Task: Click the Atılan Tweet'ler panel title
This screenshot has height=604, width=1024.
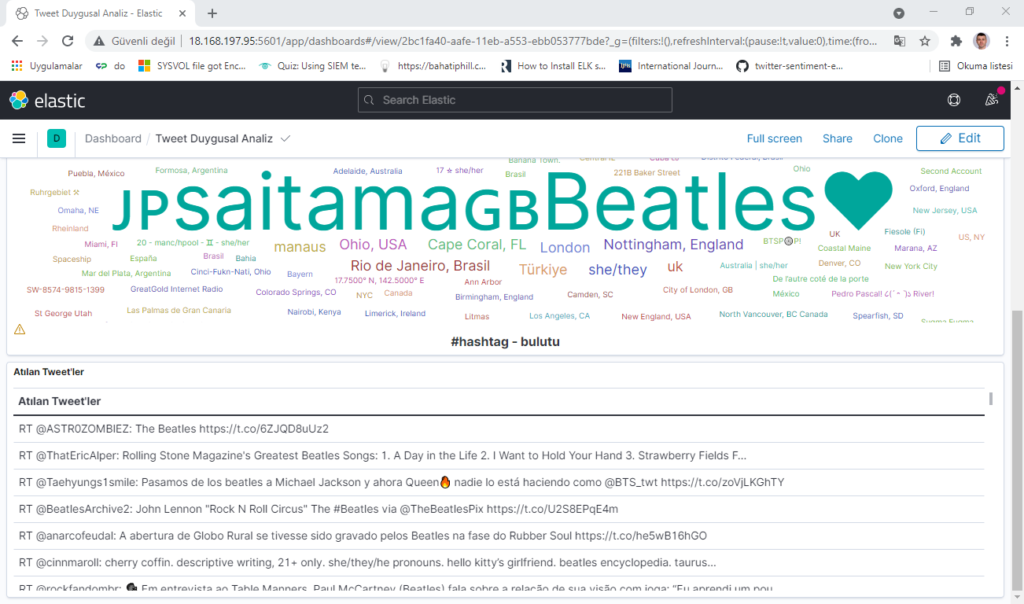Action: (49, 372)
